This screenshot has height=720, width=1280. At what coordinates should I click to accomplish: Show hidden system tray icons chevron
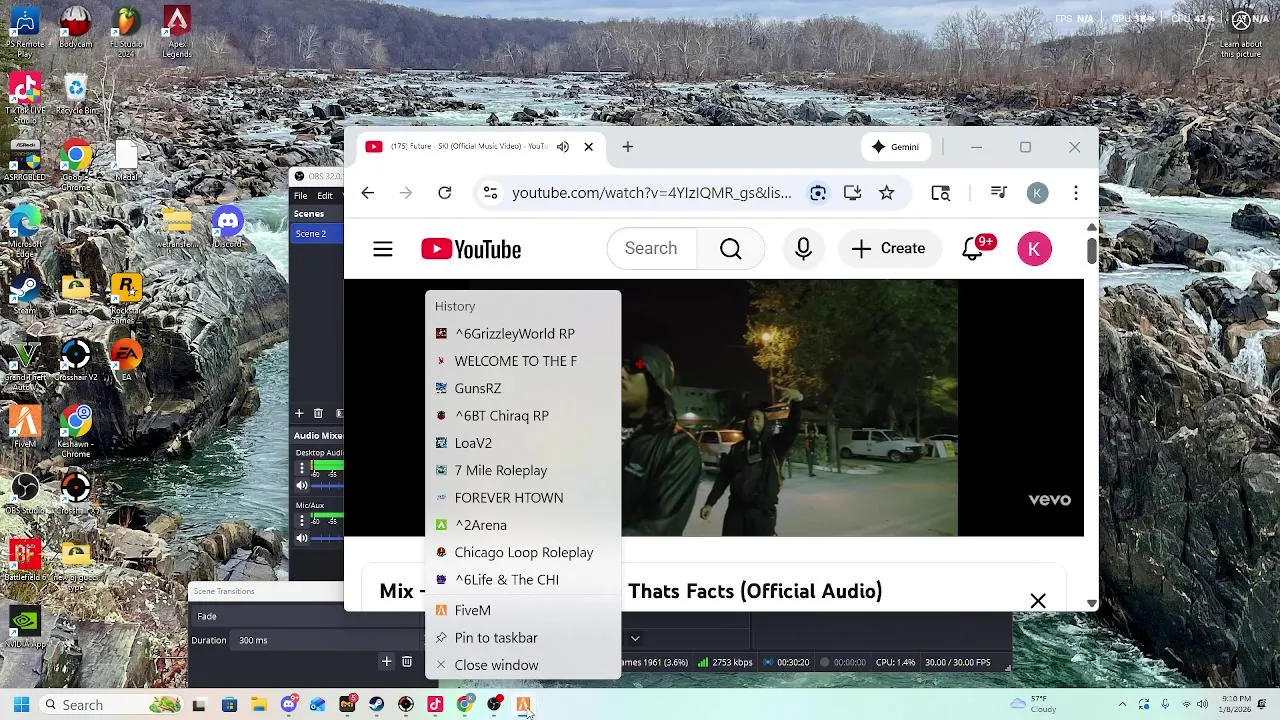(x=1122, y=705)
